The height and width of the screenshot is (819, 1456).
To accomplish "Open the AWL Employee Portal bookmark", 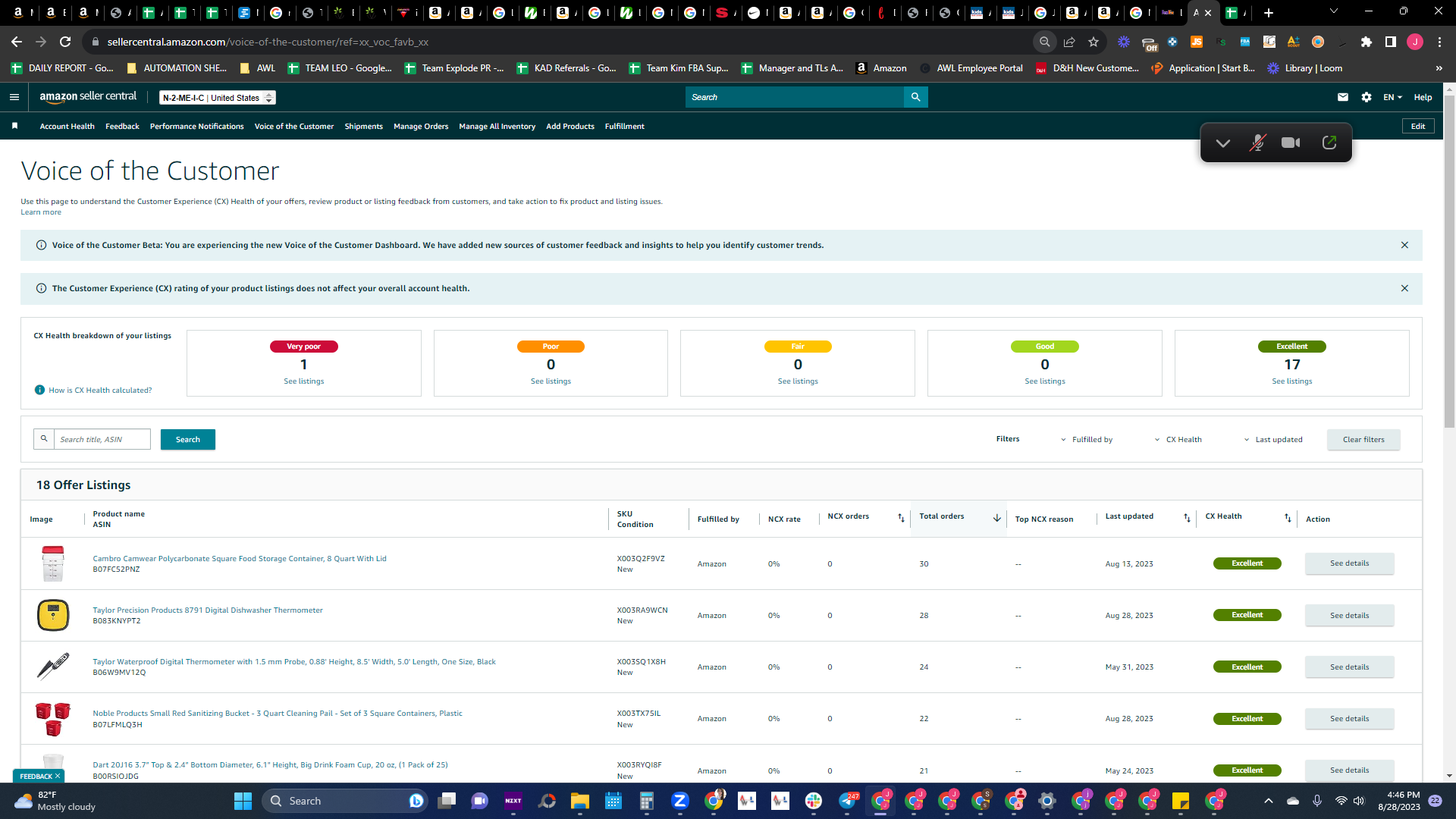I will point(971,68).
